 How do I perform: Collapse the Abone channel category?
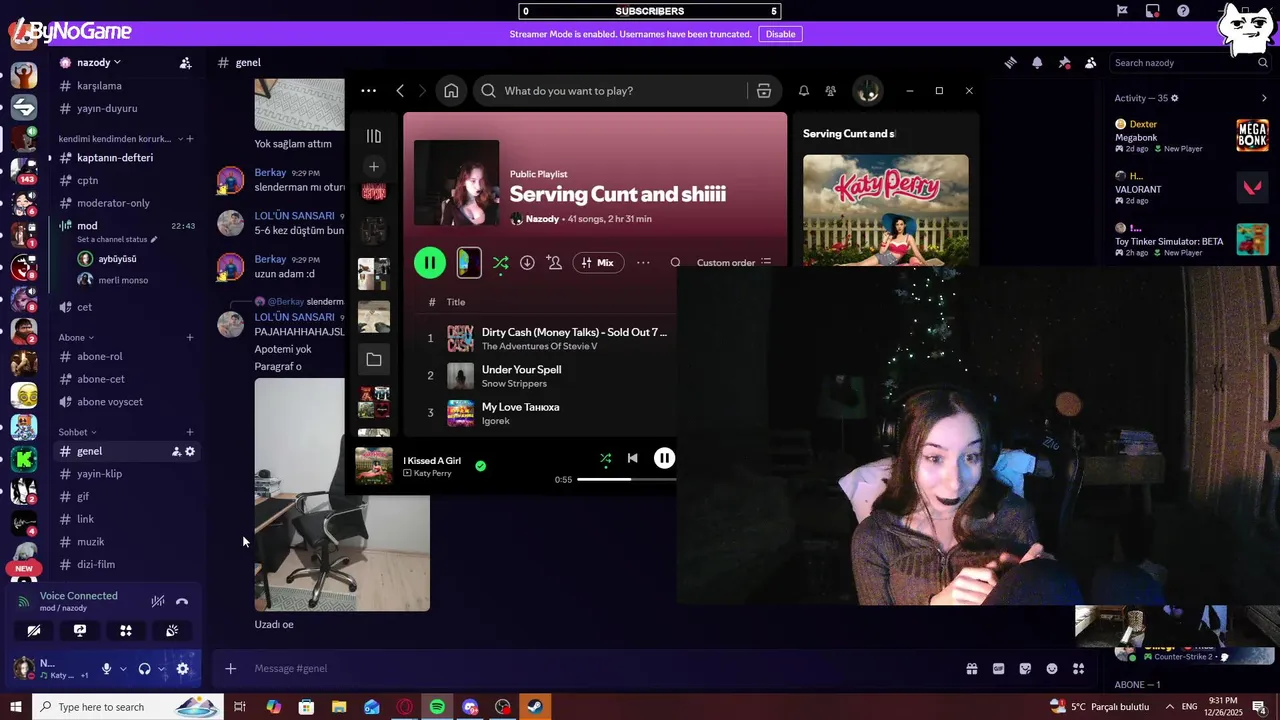(76, 338)
